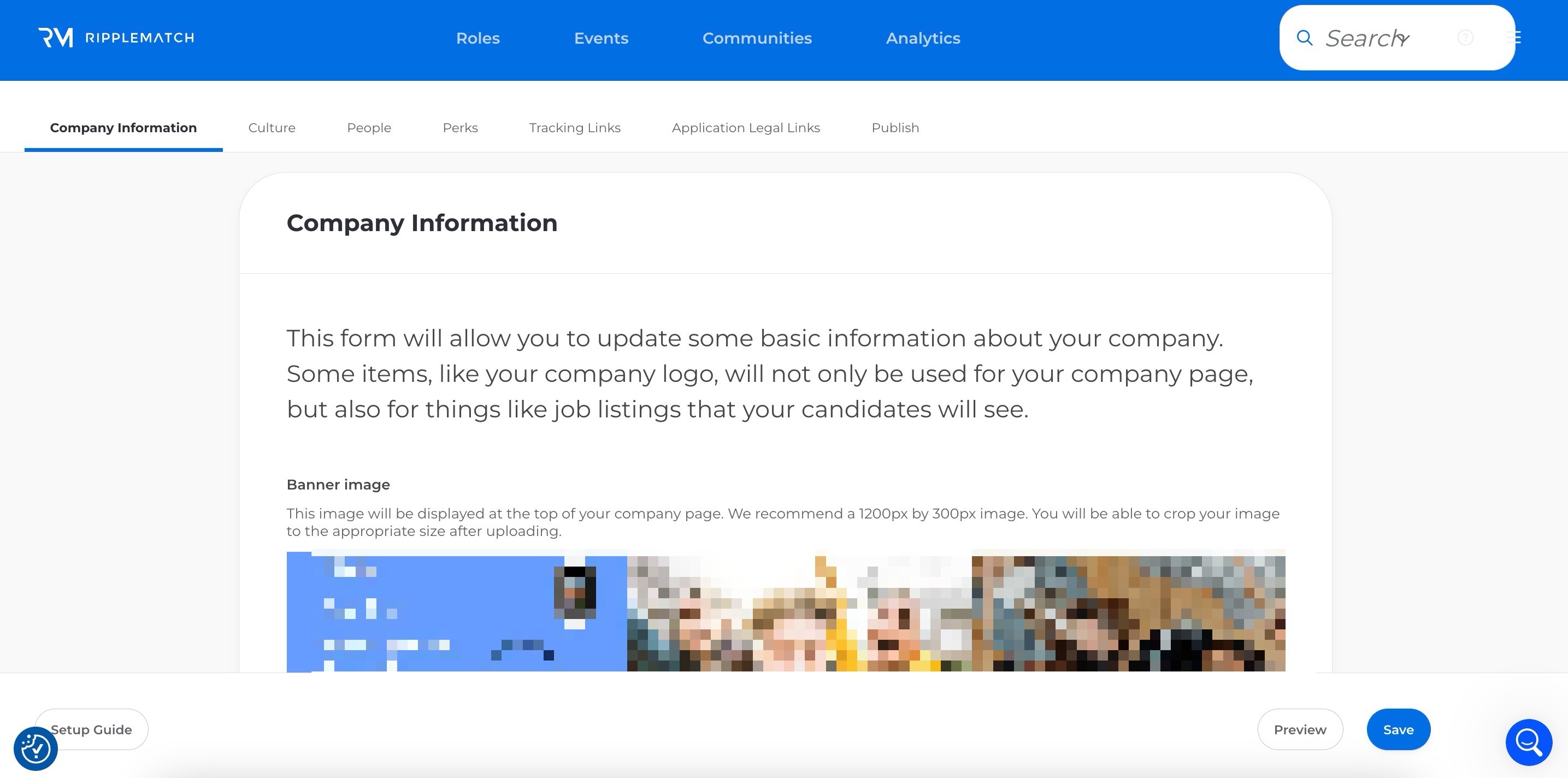Navigate to Communities
1568x778 pixels.
[757, 38]
